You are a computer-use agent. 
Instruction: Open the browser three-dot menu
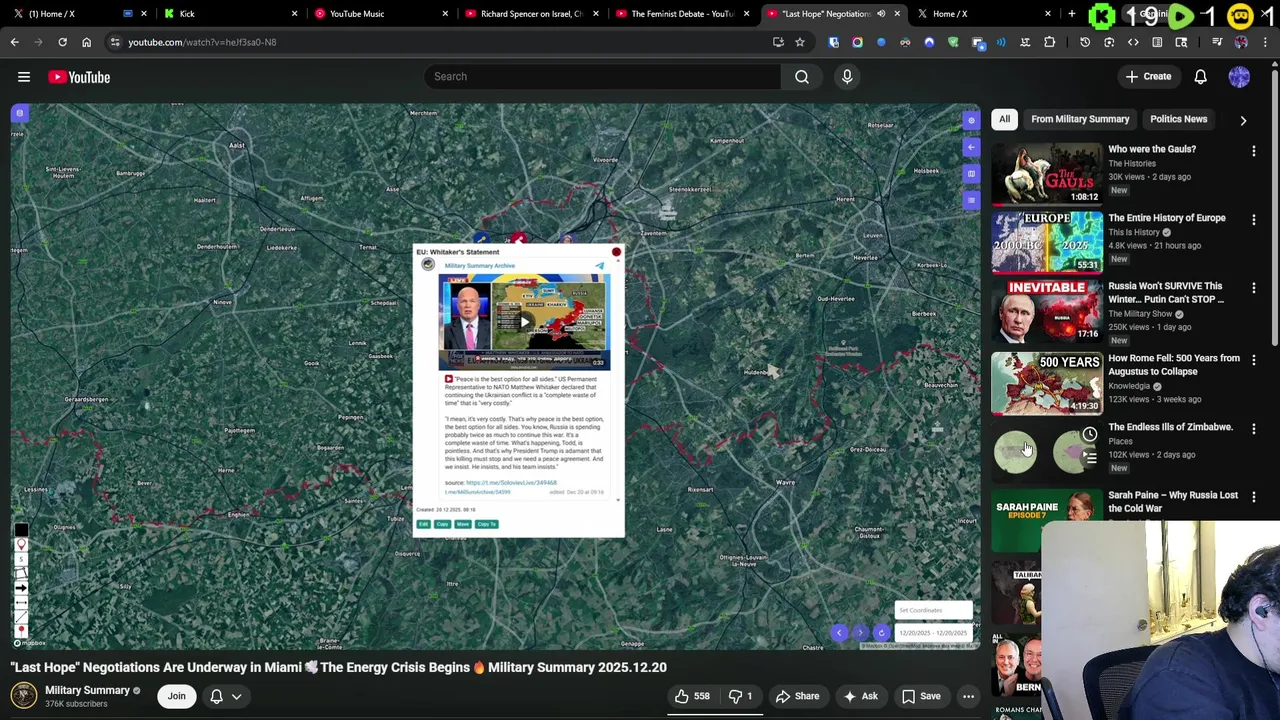[x=1265, y=42]
